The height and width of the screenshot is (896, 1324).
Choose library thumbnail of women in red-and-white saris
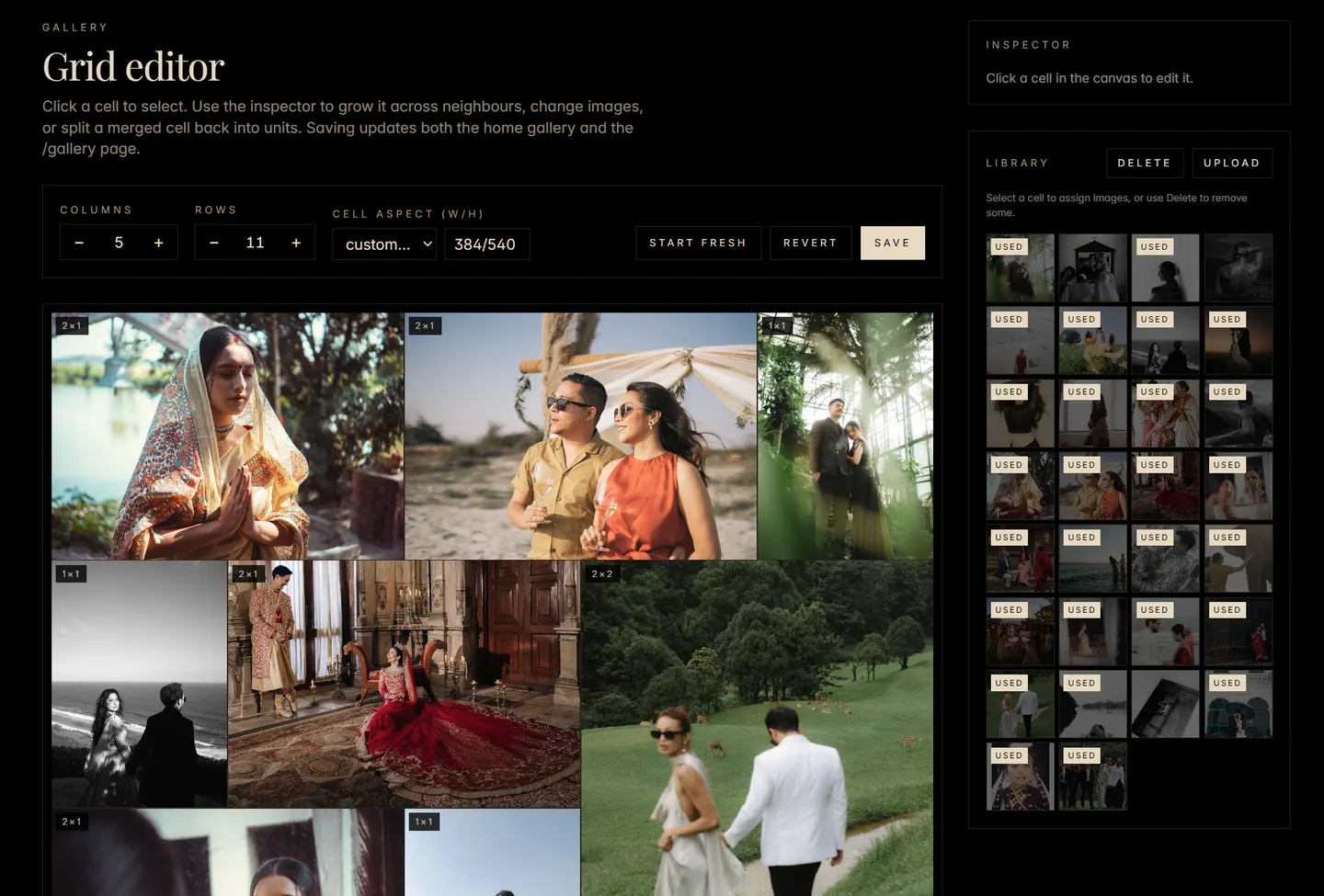tap(1166, 414)
